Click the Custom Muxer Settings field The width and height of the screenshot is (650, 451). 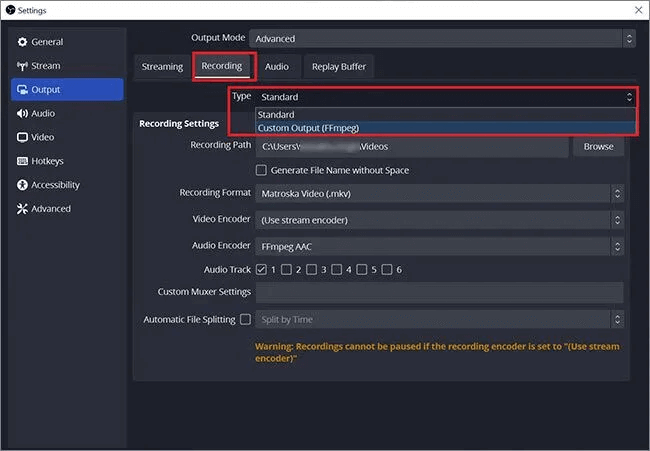[x=439, y=292]
